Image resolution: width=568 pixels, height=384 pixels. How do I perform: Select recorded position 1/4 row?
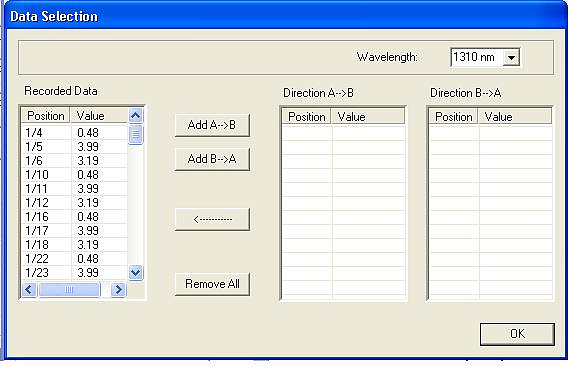pos(75,133)
